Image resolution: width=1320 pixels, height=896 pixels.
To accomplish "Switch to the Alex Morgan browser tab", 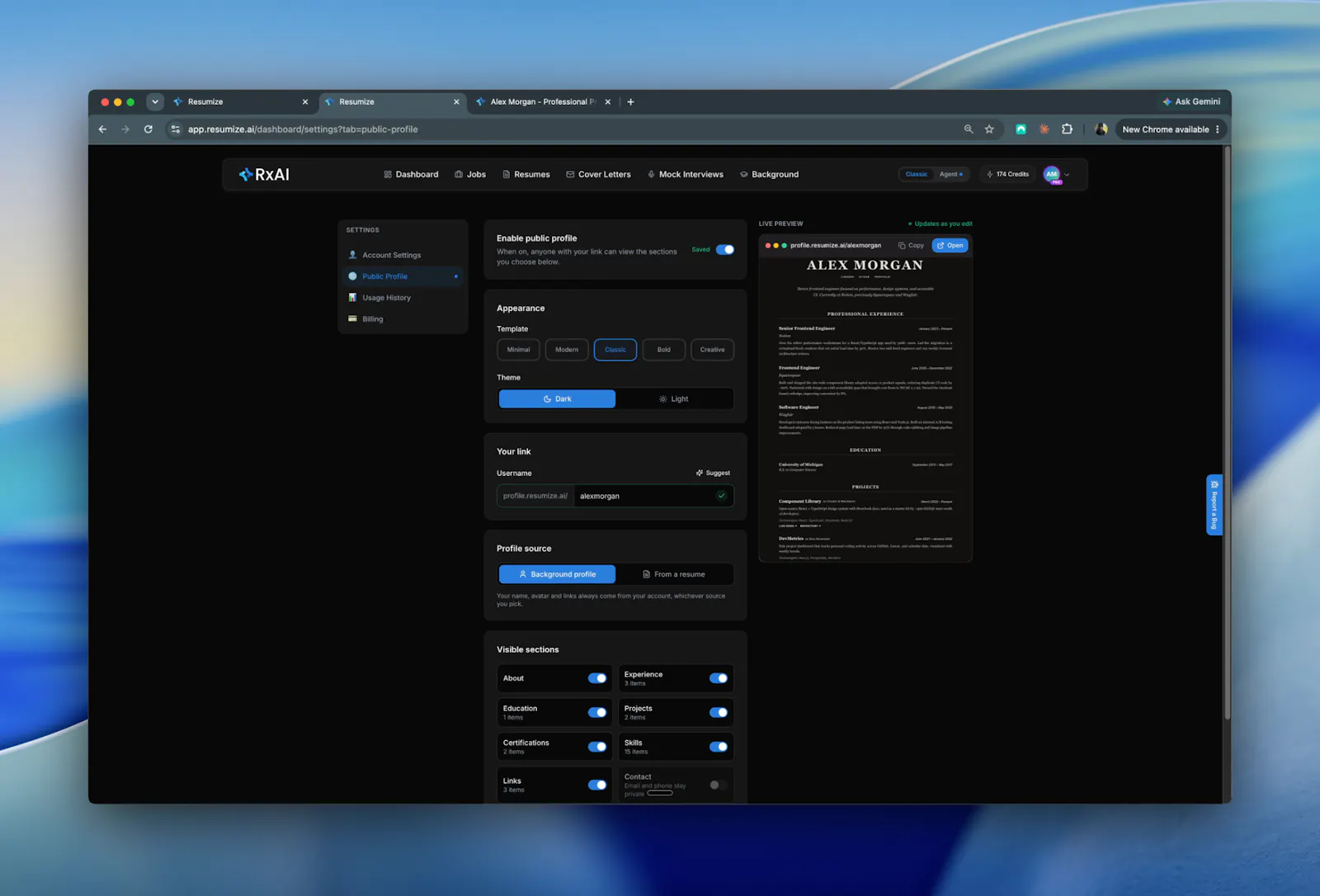I will coord(542,101).
